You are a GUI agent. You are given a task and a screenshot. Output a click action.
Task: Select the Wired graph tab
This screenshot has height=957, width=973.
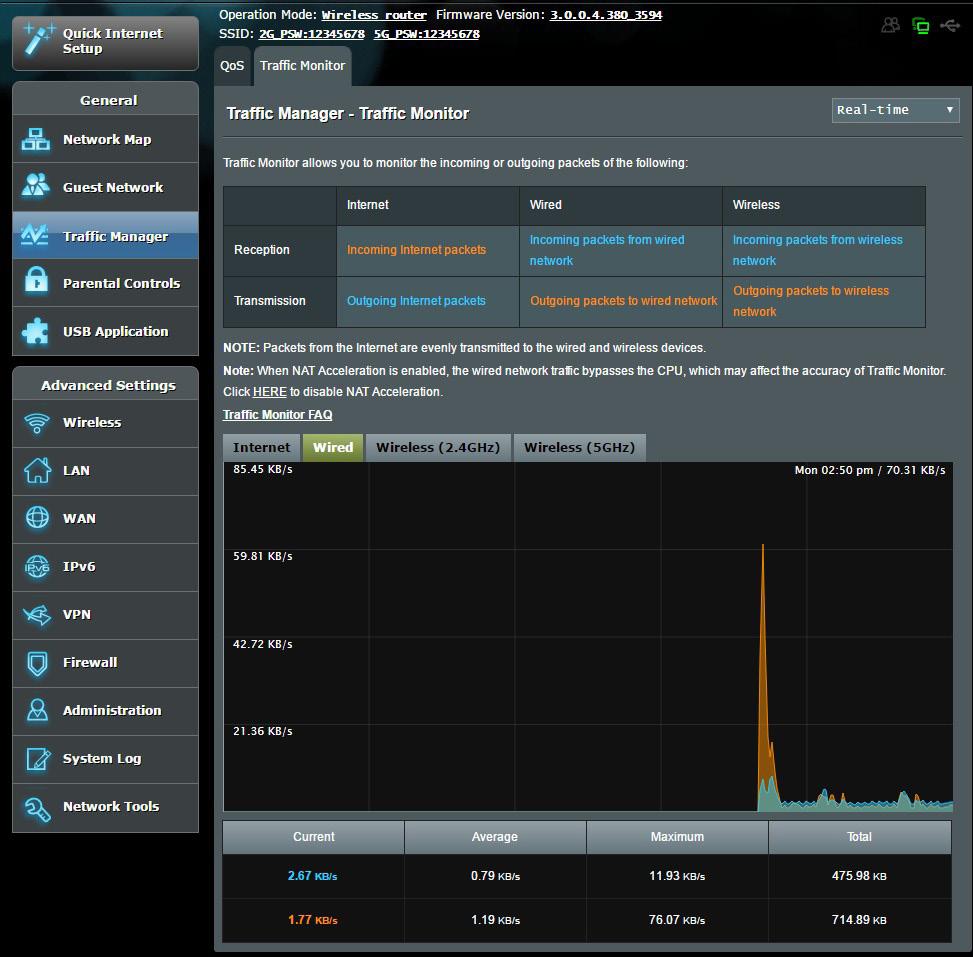[x=333, y=447]
